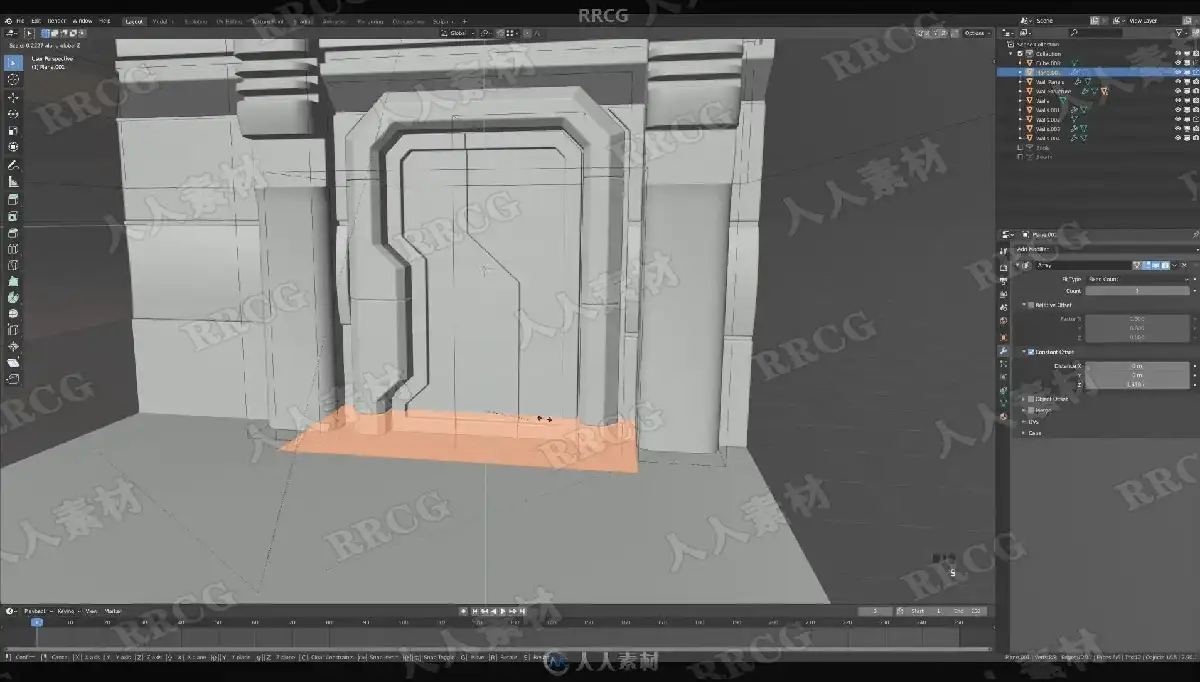Hide the Collection in the viewport

[1178, 54]
